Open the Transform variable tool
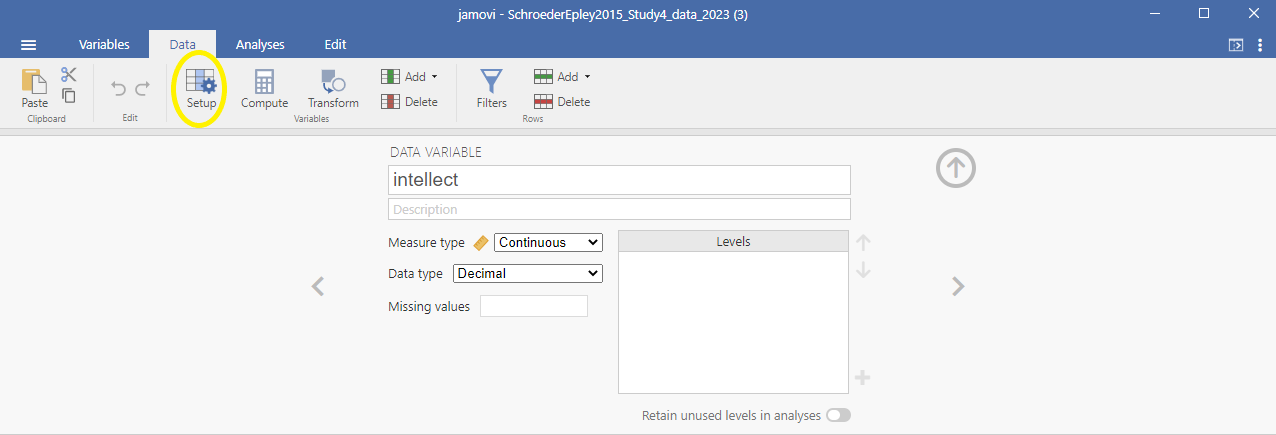This screenshot has height=435, width=1276. (333, 88)
